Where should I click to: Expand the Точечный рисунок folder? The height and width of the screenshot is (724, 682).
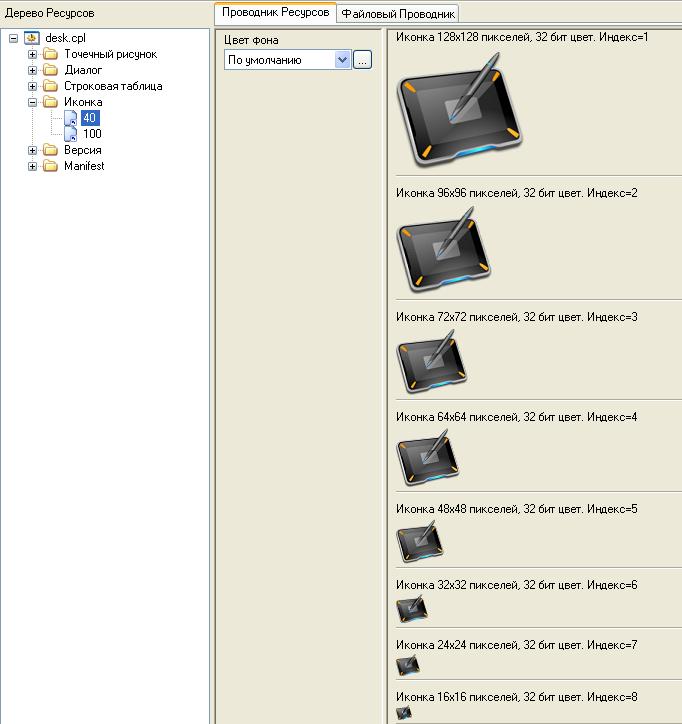pyautogui.click(x=32, y=54)
